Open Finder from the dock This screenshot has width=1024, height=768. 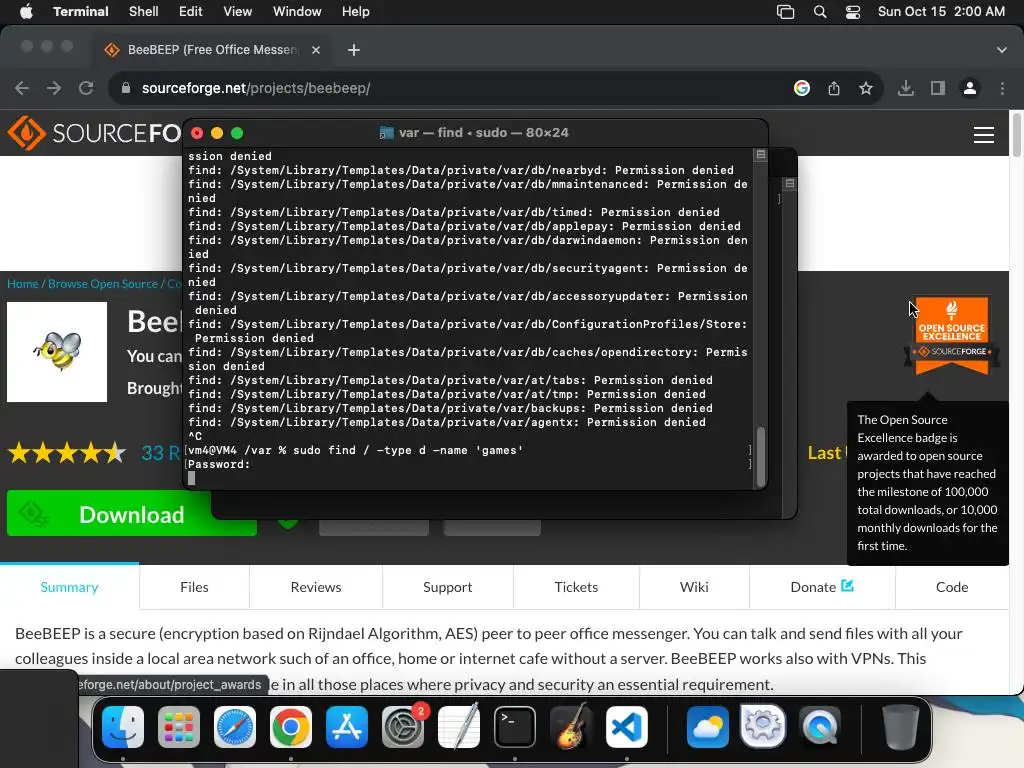(x=123, y=727)
